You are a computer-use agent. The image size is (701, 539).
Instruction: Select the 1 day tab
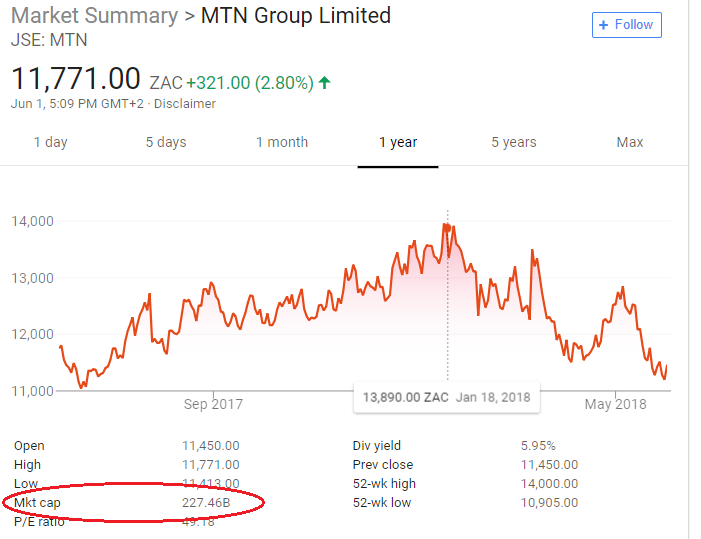pyautogui.click(x=50, y=142)
